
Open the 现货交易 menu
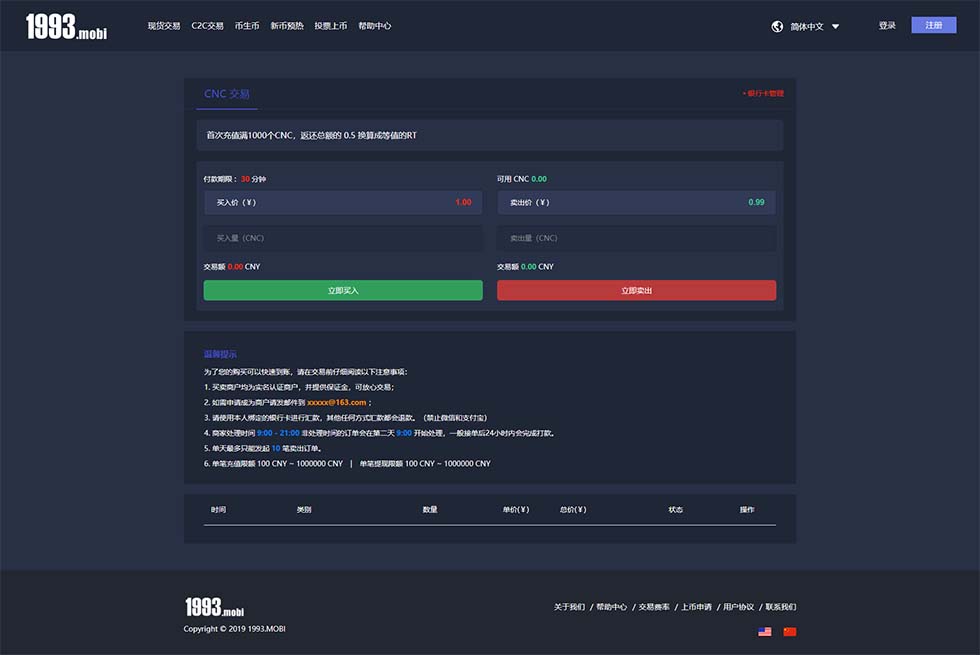[x=164, y=26]
